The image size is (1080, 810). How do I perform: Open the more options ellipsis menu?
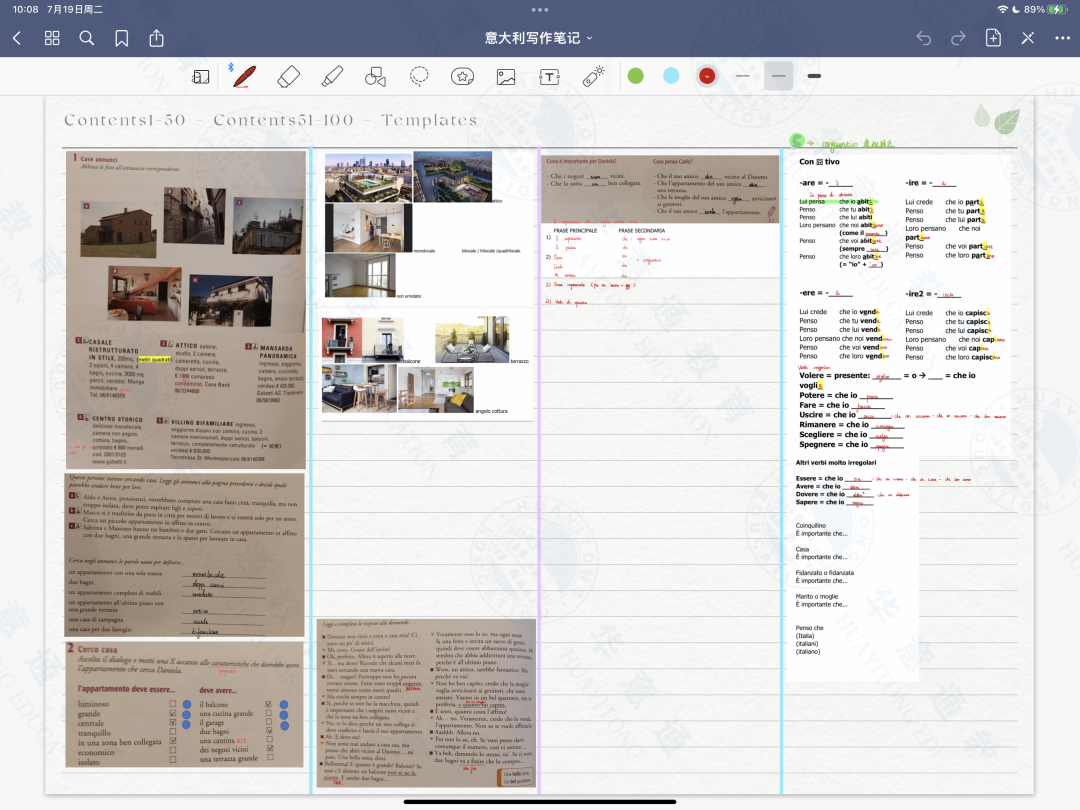click(1063, 39)
